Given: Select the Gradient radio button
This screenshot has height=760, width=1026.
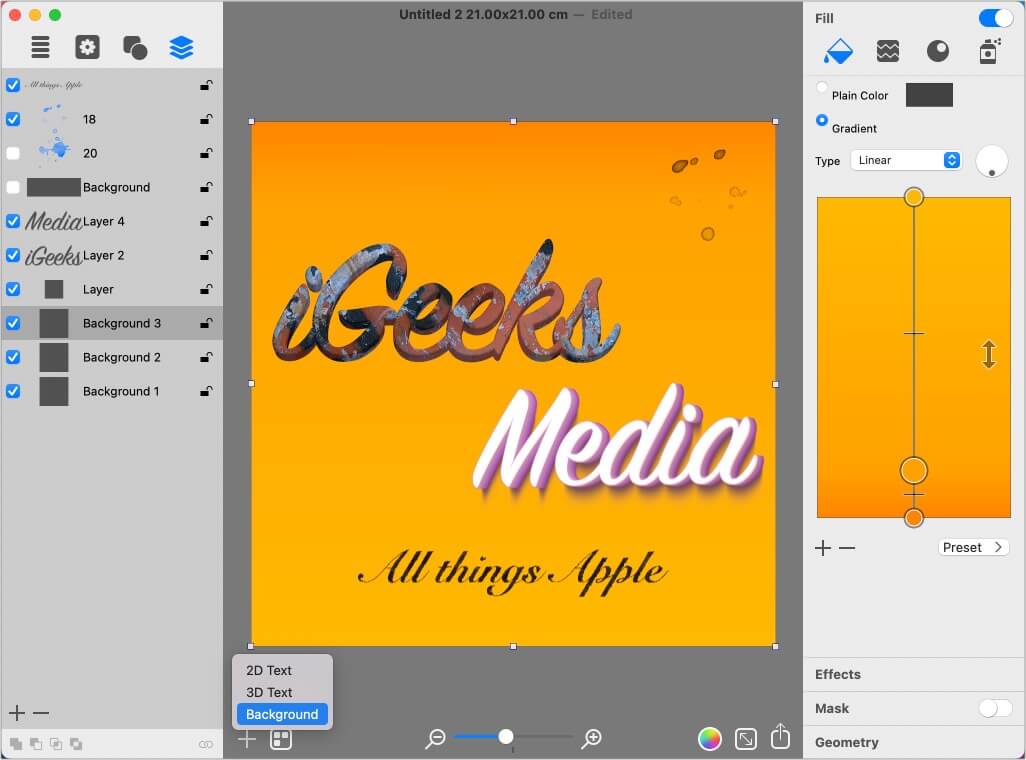Looking at the screenshot, I should (822, 120).
